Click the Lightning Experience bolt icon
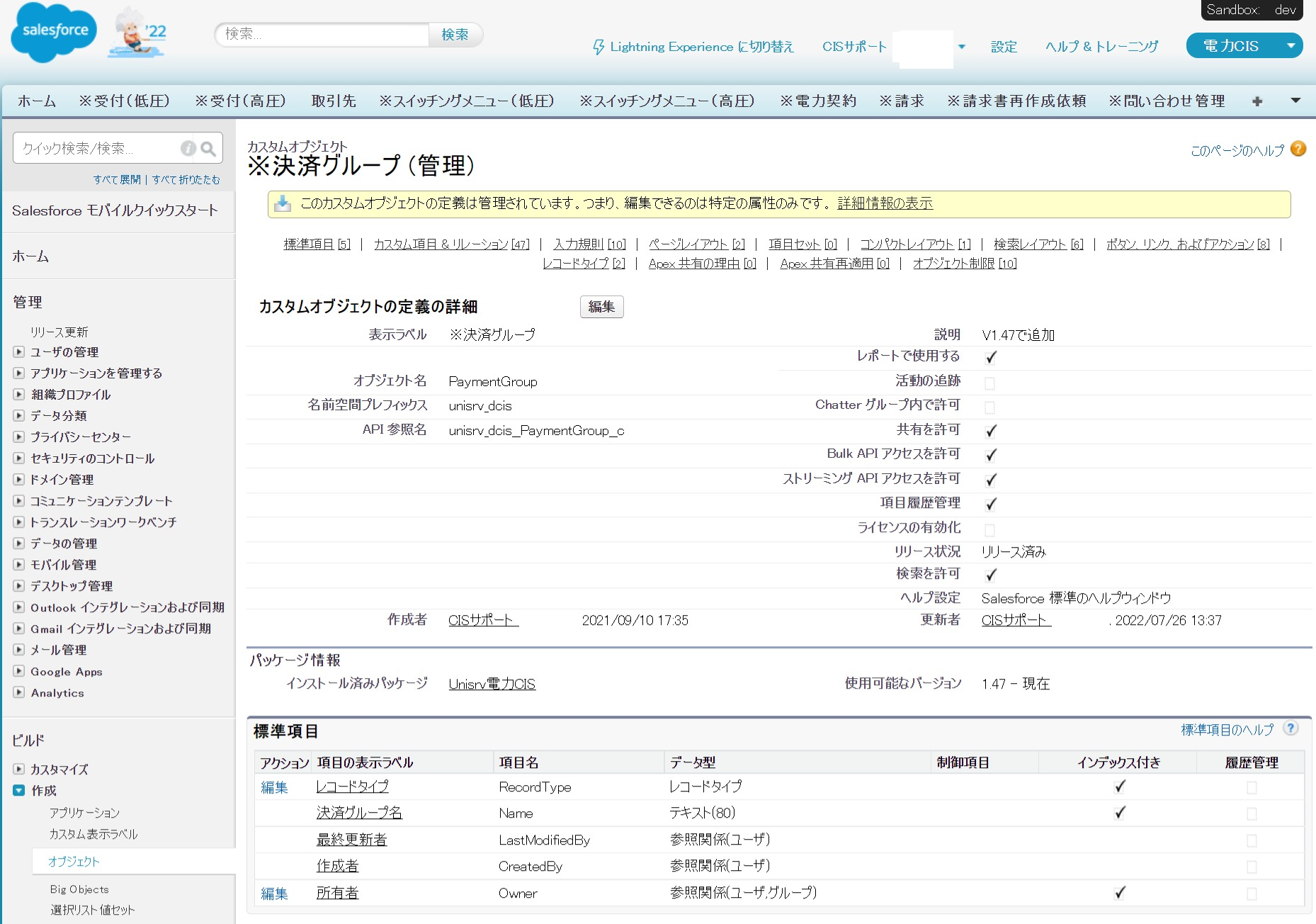The image size is (1316, 924). pos(599,47)
